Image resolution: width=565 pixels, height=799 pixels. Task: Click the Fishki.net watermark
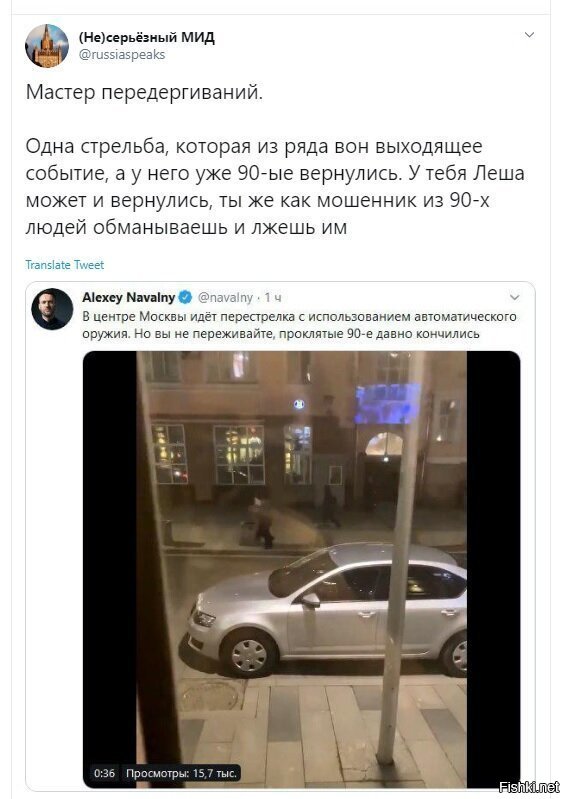click(529, 787)
